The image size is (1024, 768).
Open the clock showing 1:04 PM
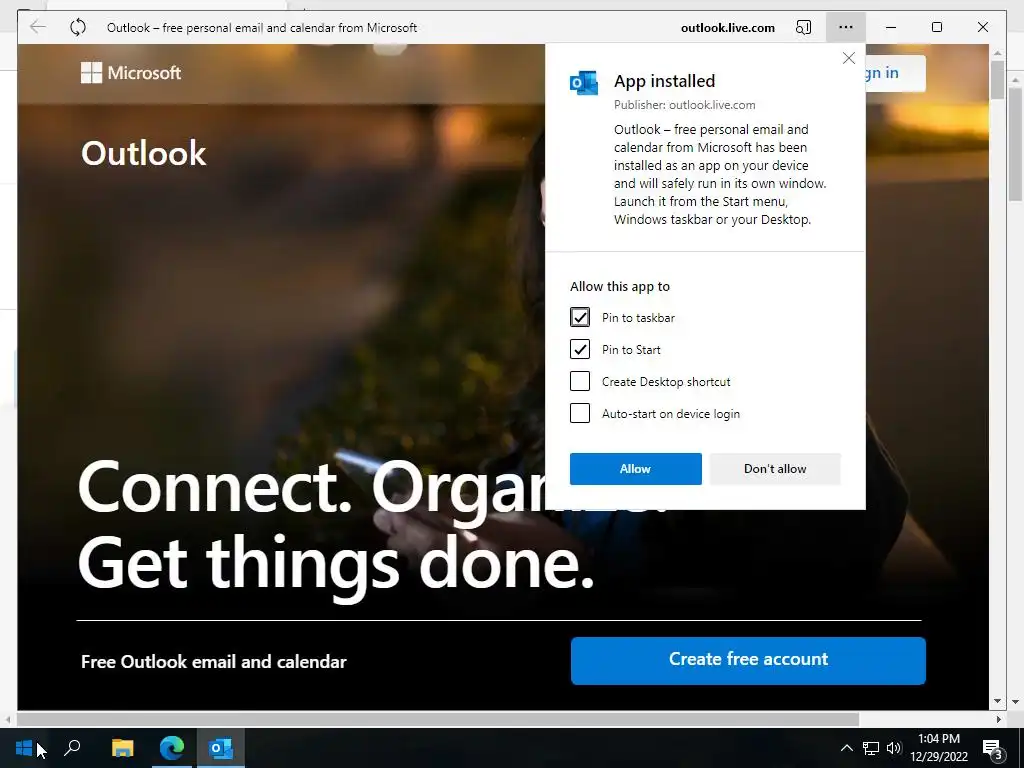[938, 748]
